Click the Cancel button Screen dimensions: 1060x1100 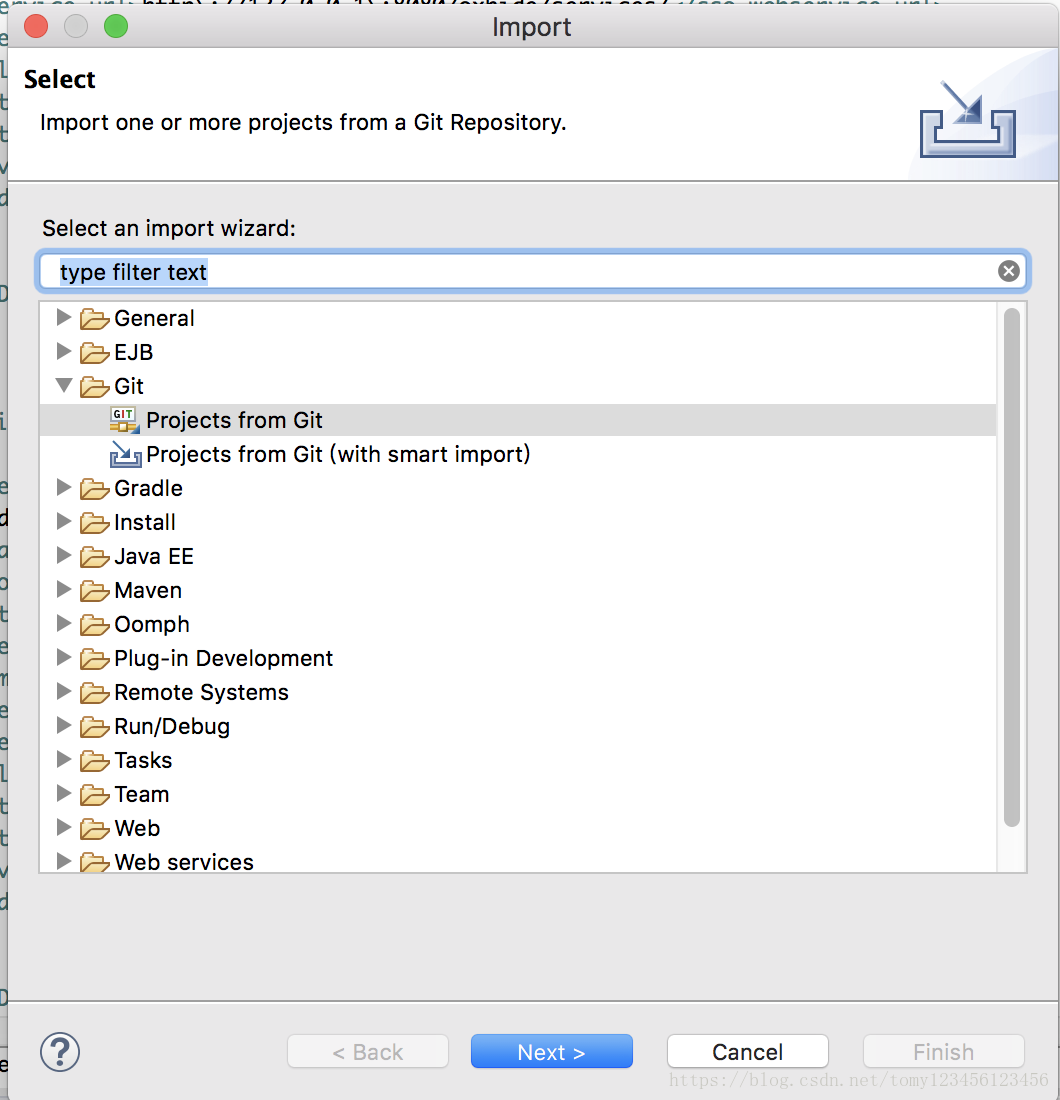coord(747,1052)
